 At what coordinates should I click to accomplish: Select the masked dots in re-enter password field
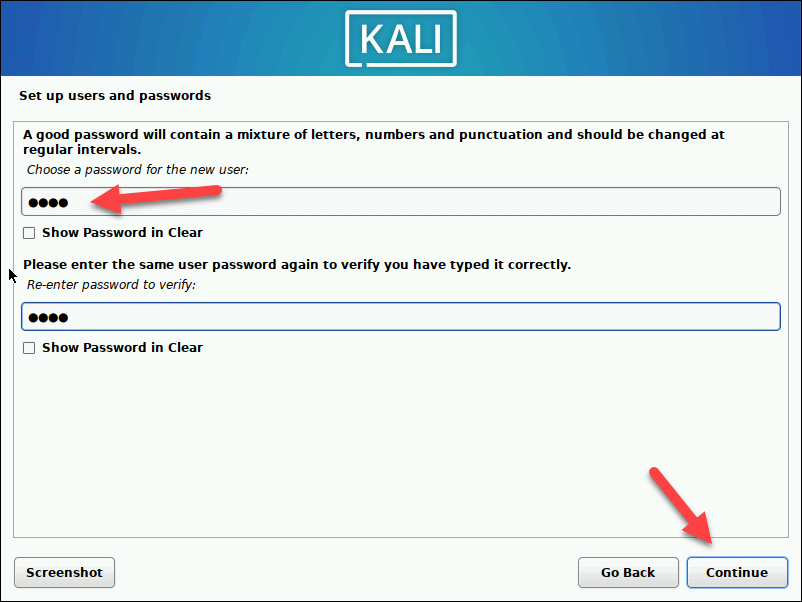pos(48,318)
